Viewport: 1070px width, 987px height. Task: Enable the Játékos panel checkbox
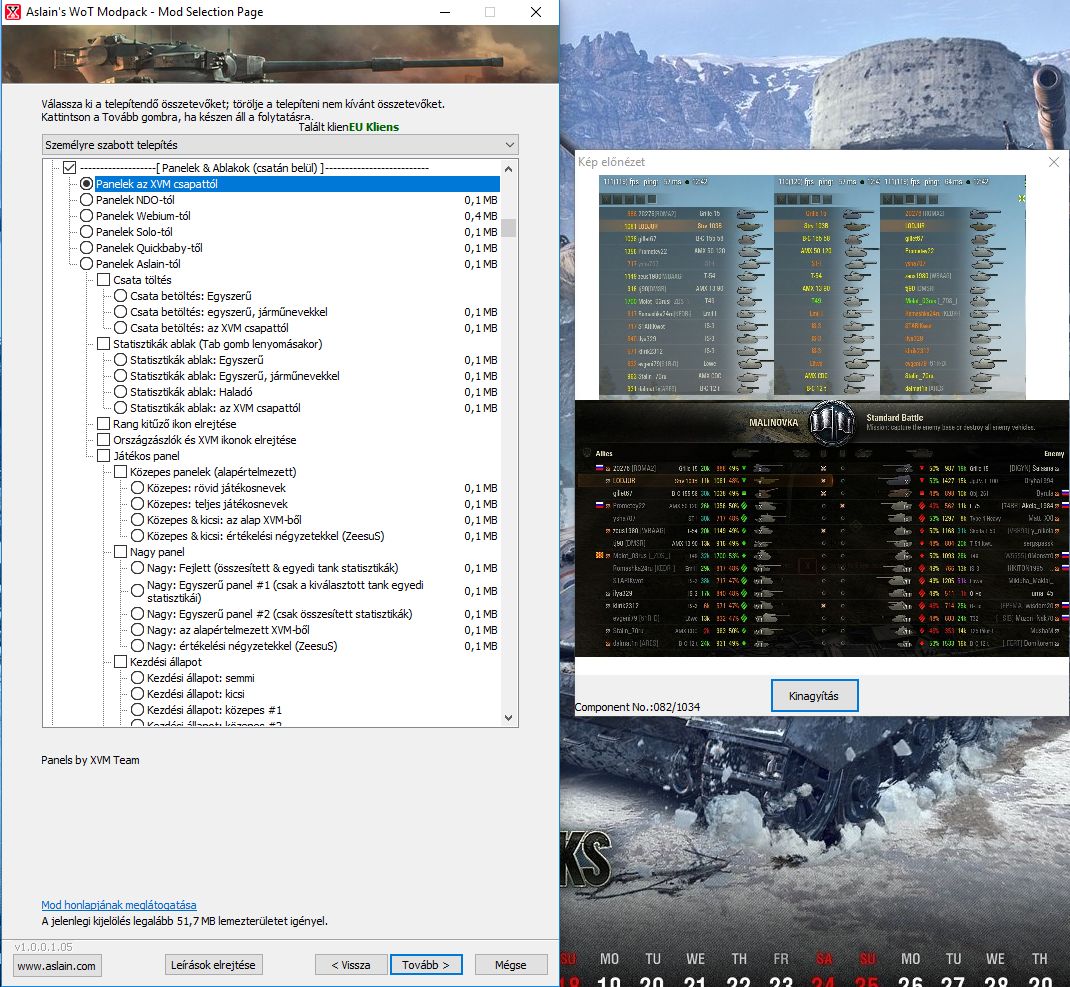point(104,456)
